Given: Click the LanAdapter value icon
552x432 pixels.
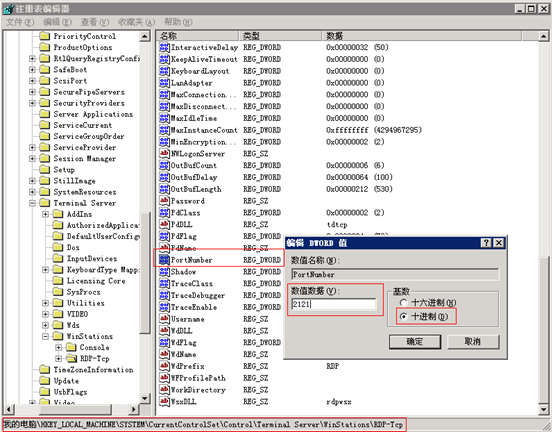Looking at the screenshot, I should [x=164, y=83].
